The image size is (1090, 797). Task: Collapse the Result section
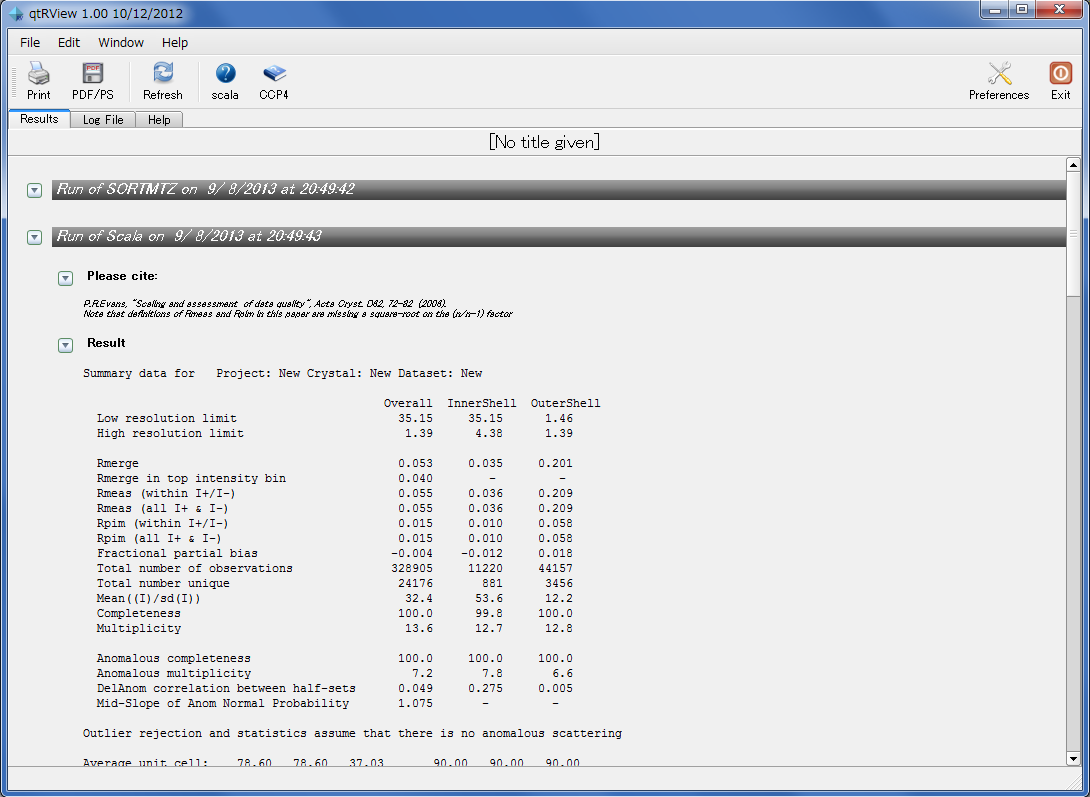pos(66,345)
